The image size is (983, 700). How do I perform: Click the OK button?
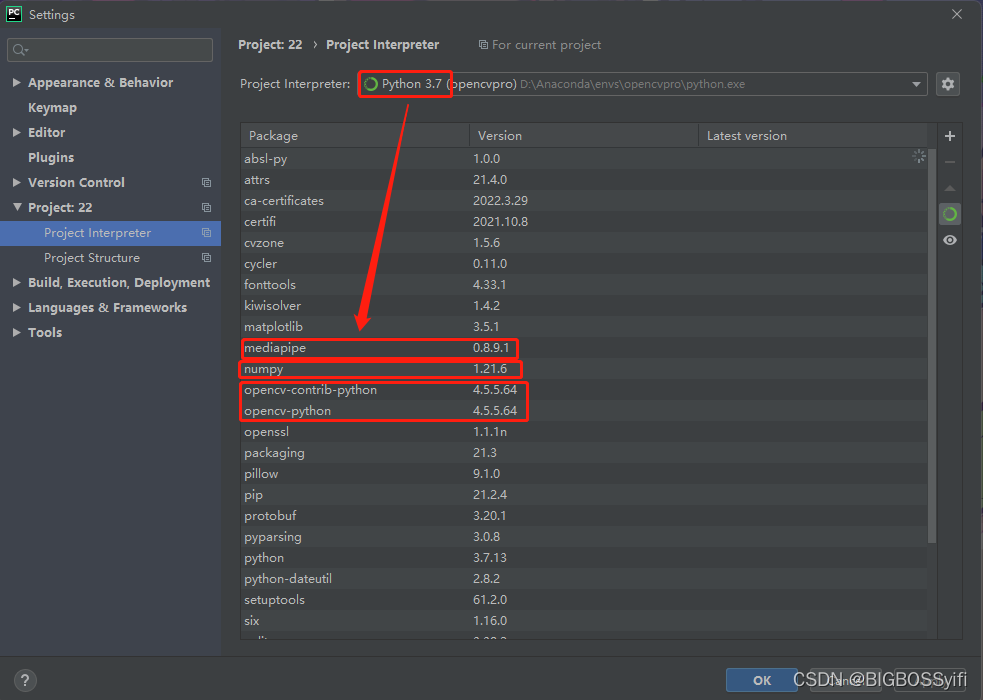point(762,680)
